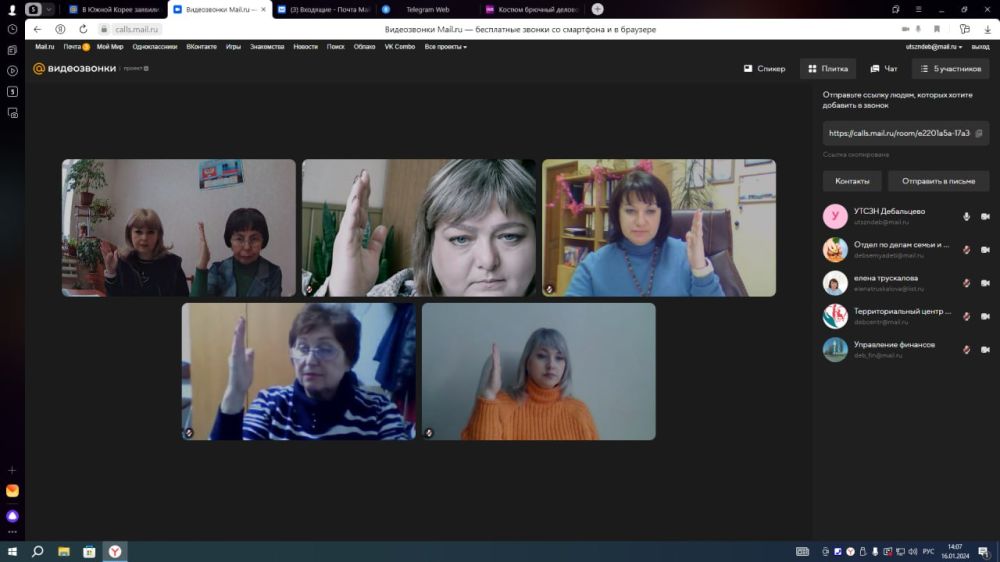This screenshot has width=1000, height=562.
Task: Expand tab group dropdown arrow
Action: coord(48,10)
